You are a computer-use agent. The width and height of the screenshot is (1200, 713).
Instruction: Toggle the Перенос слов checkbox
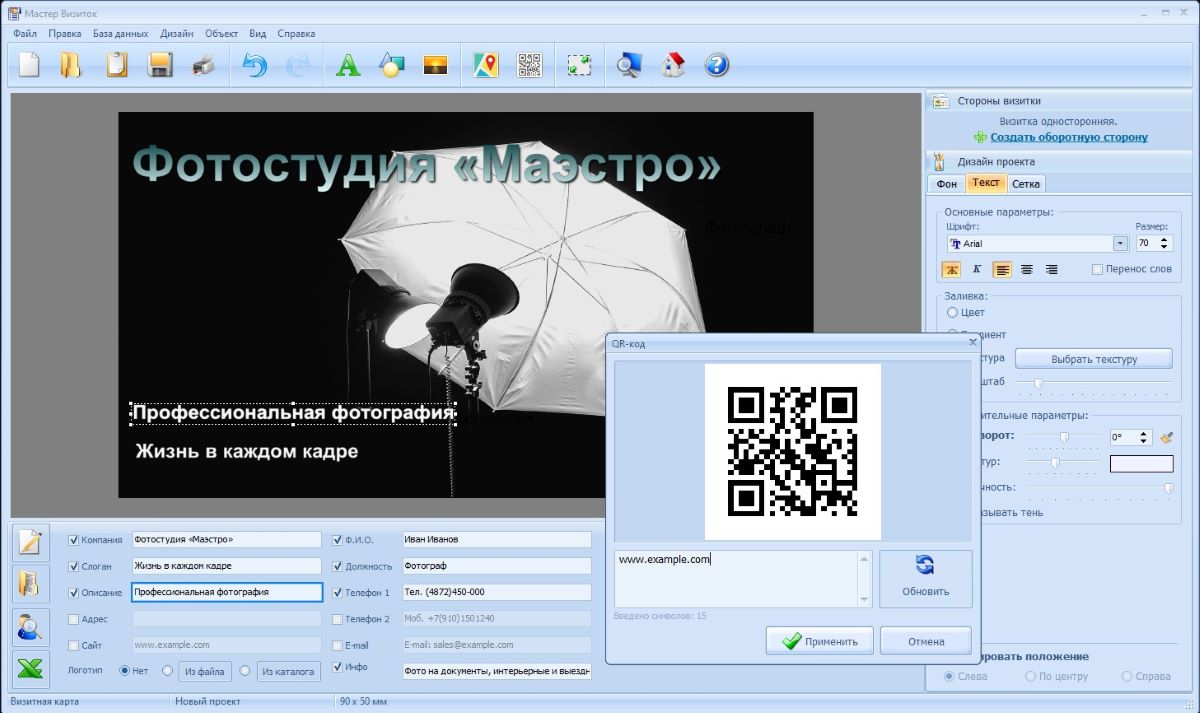1097,270
